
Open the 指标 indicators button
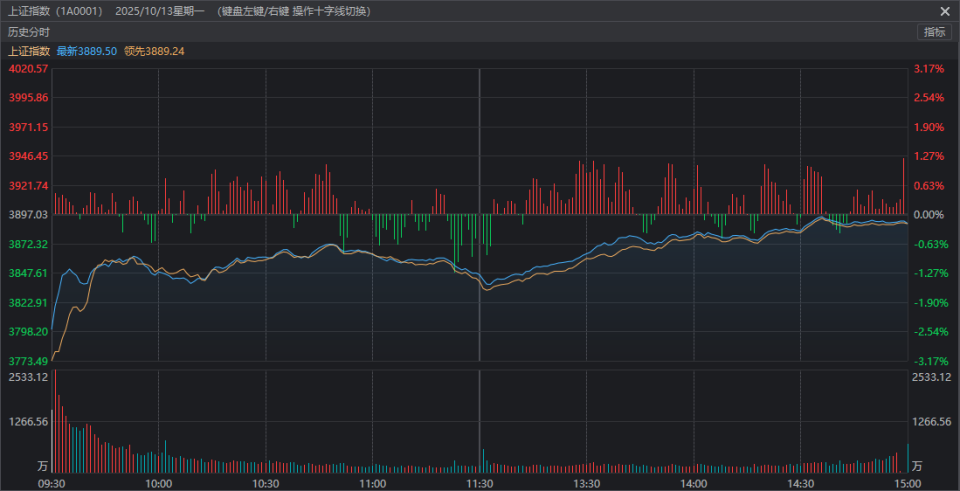point(934,32)
